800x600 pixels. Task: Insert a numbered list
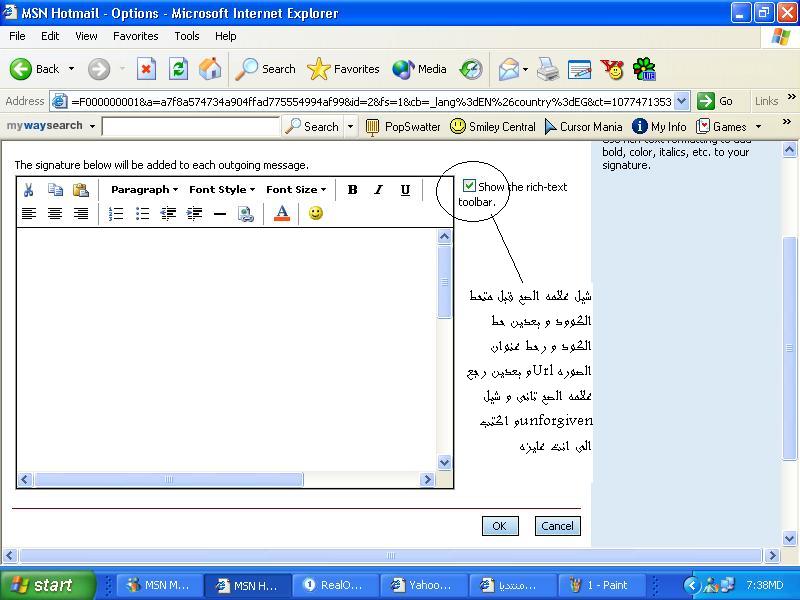point(116,213)
